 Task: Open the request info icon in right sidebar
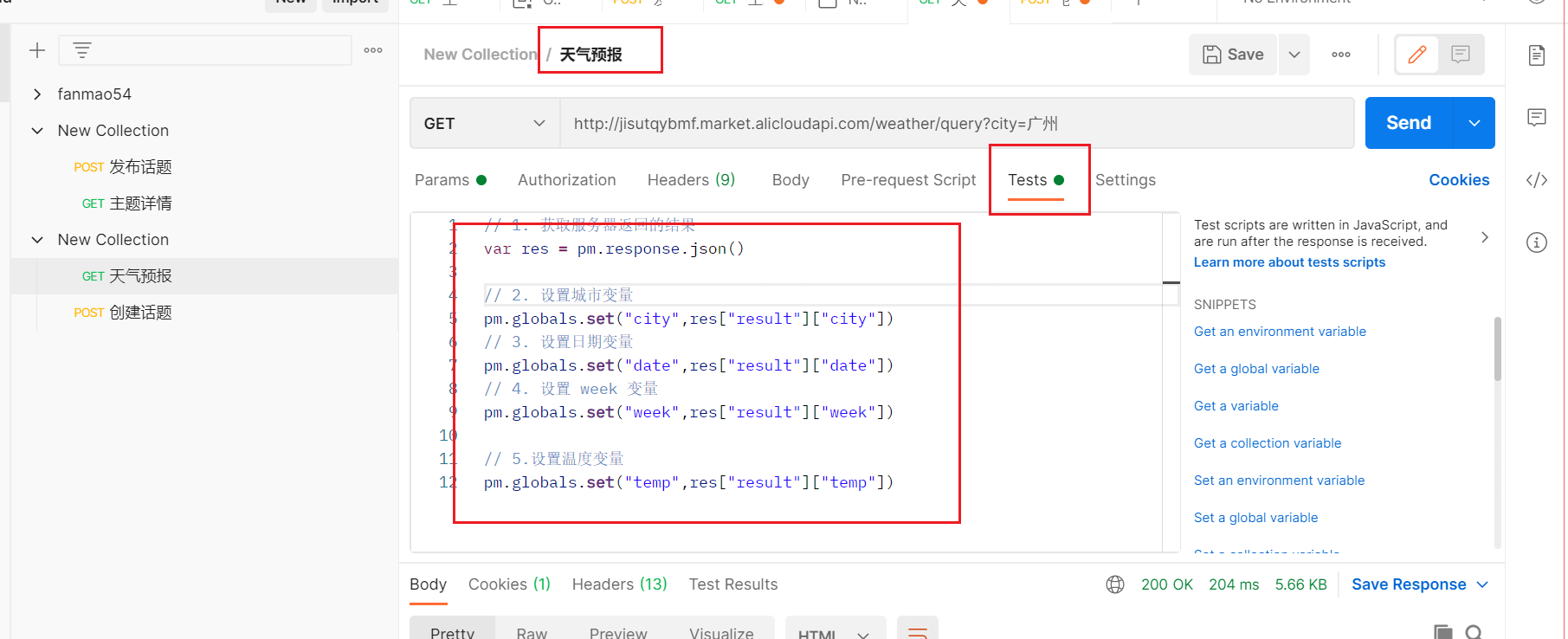[x=1537, y=242]
